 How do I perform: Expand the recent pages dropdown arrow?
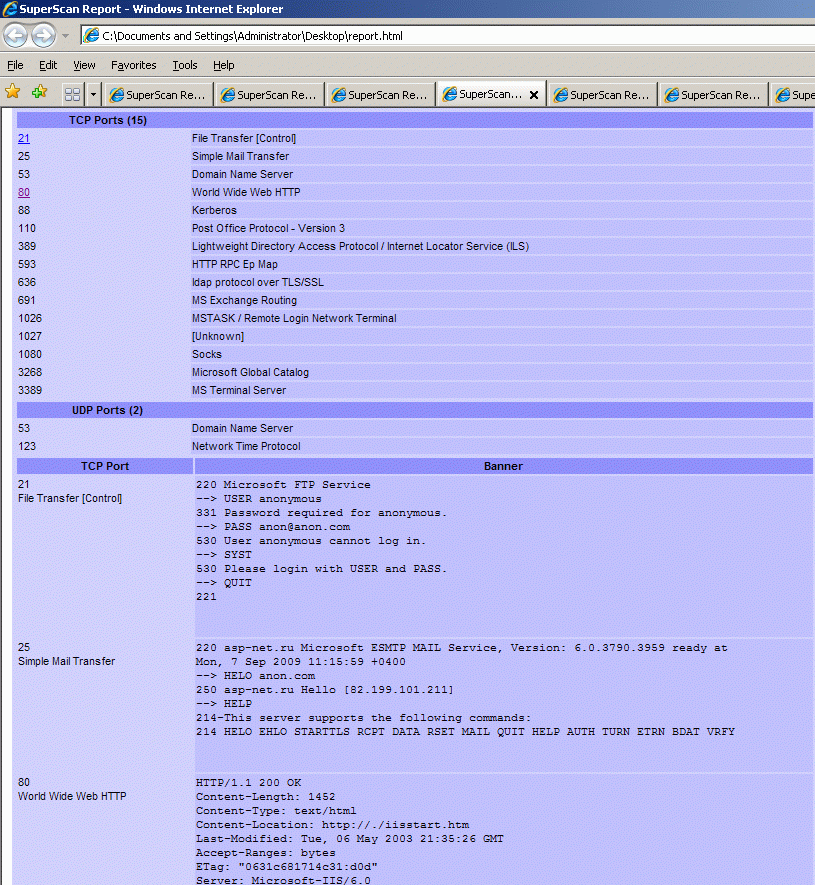pyautogui.click(x=65, y=36)
